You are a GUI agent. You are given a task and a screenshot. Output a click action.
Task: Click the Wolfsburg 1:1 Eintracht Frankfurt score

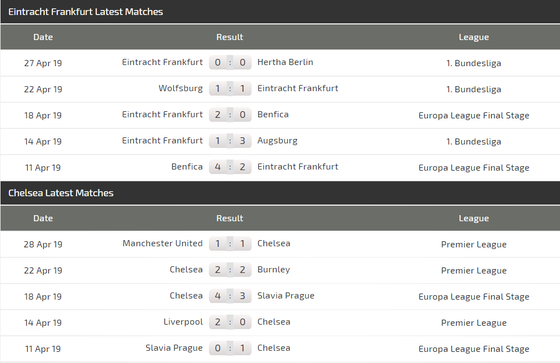click(x=230, y=89)
